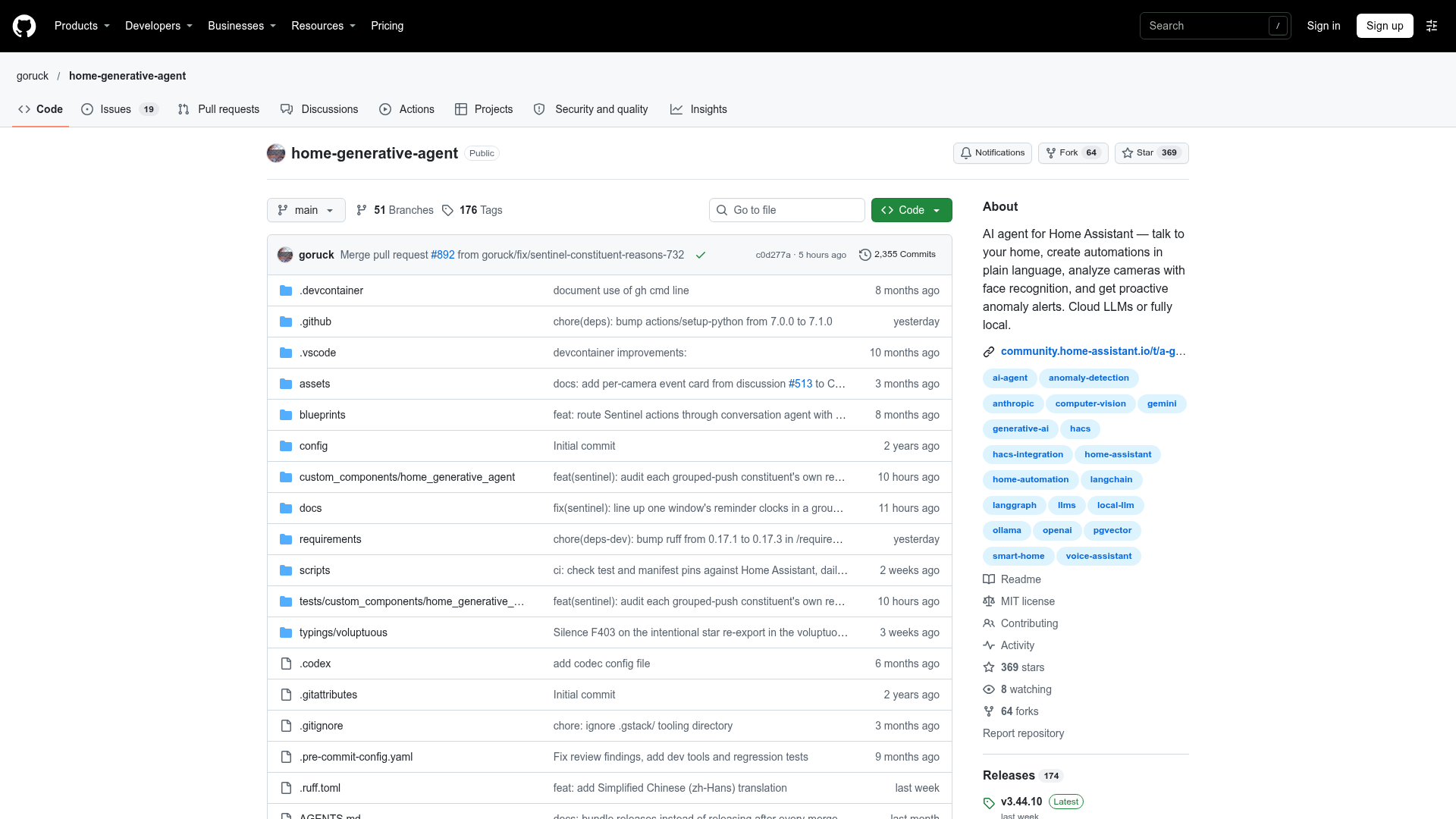Switch to the Issues tab
1456x819 pixels.
119,109
